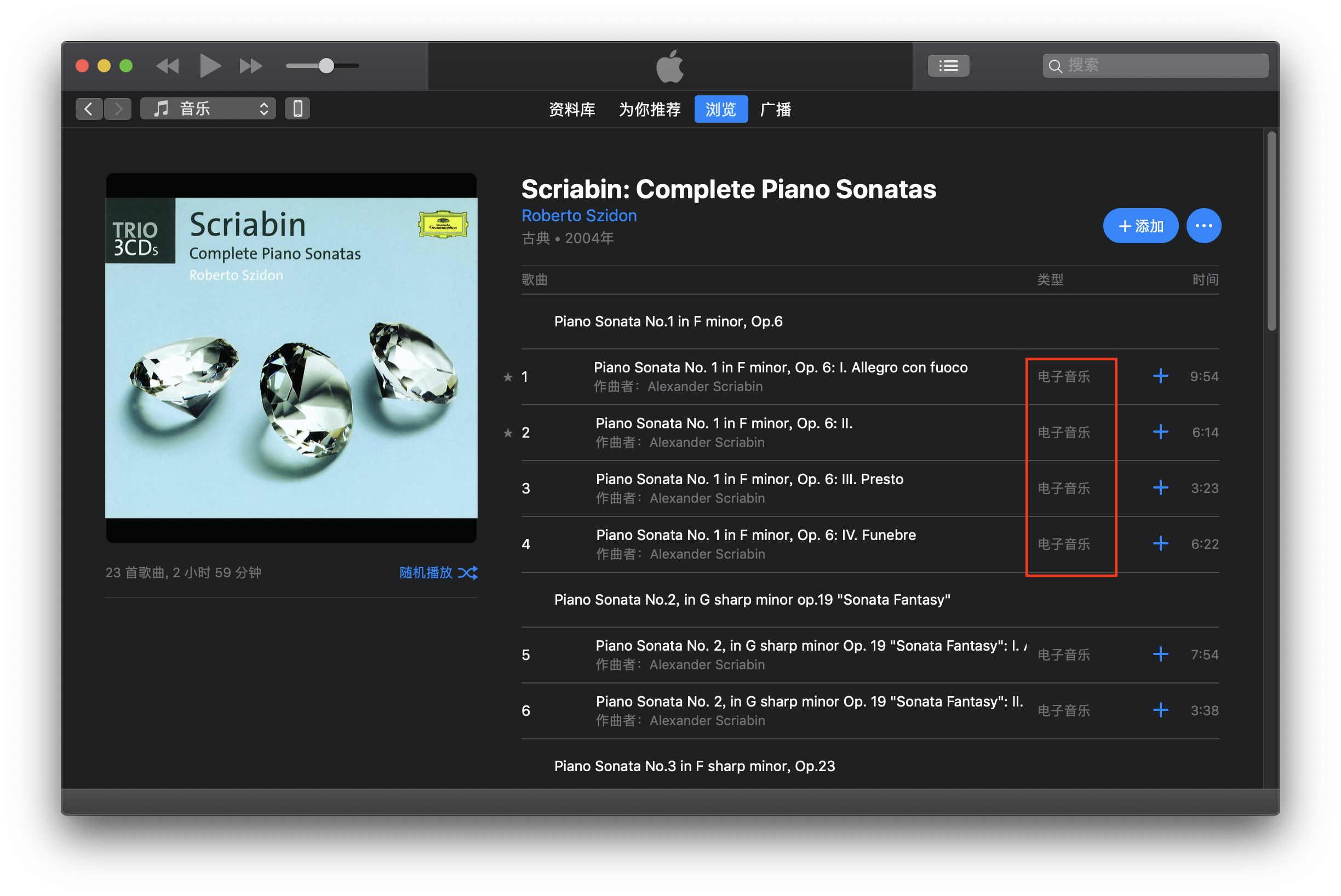The width and height of the screenshot is (1341, 896).
Task: Add track 6 Sonata Fantasy II with plus
Action: tap(1160, 711)
